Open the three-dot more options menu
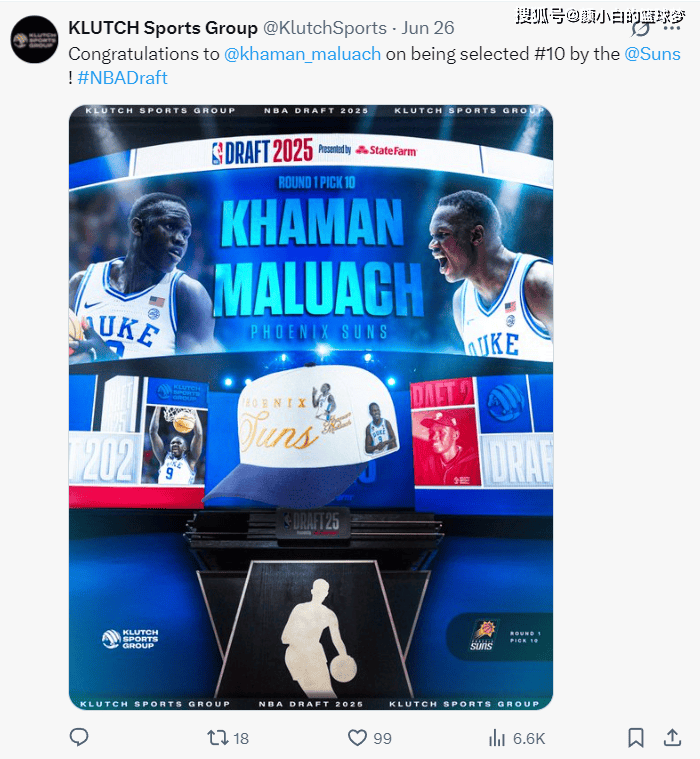The image size is (700, 759). coord(671,28)
